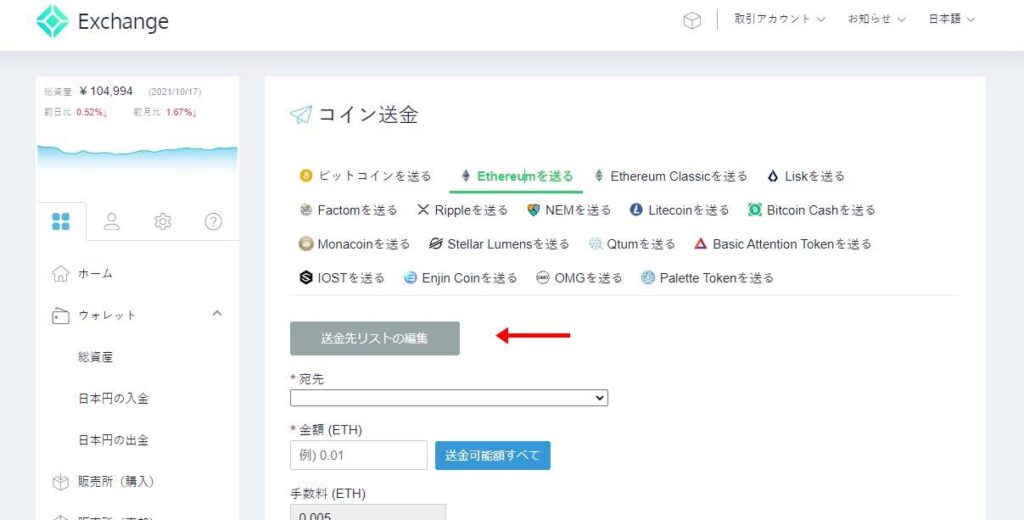Open 日本円の入金 page
This screenshot has width=1024, height=520.
click(113, 398)
